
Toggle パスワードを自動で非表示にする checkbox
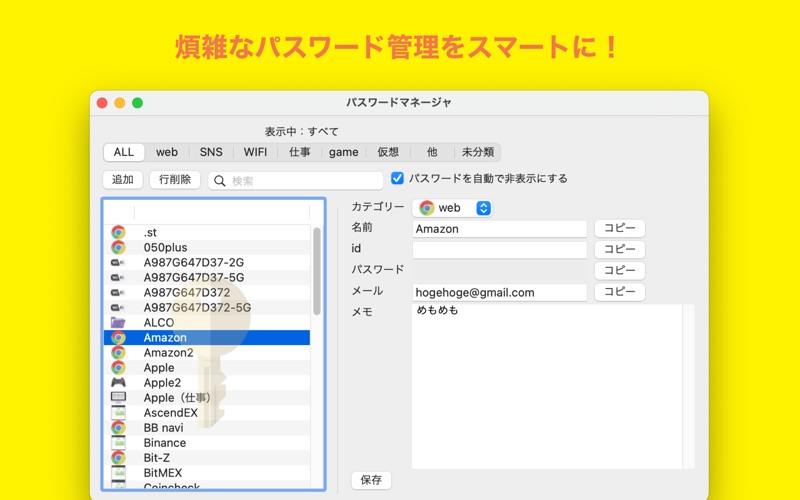click(397, 178)
